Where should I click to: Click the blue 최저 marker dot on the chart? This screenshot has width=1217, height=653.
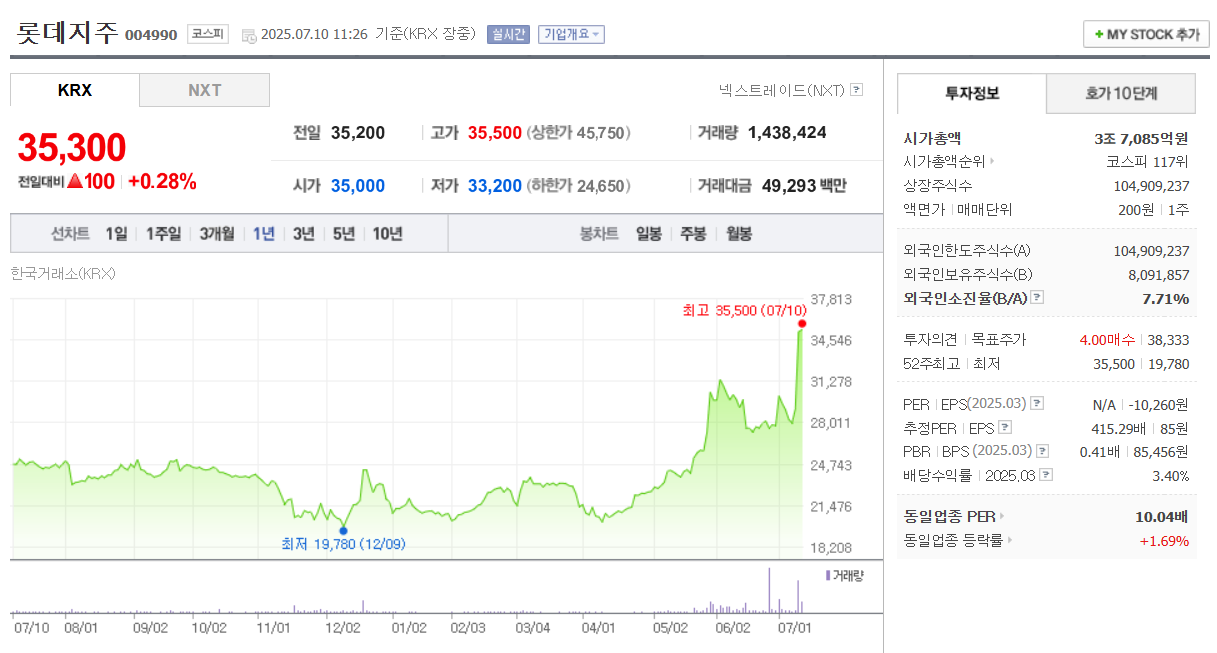tap(343, 531)
